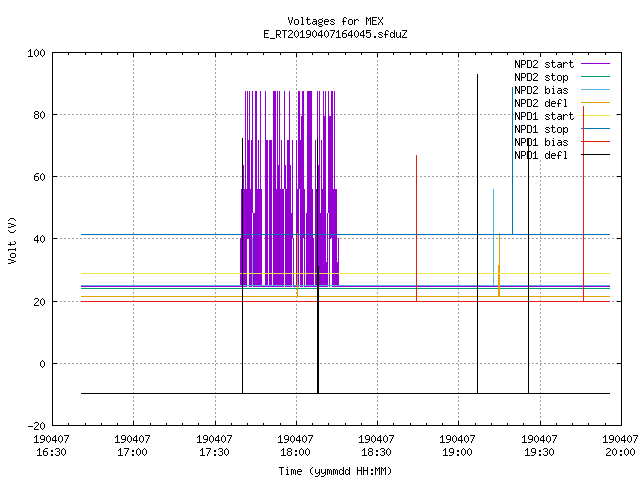Click the x-axis tick label 190407 20:00
Screen dimensions: 640x480
[620, 446]
